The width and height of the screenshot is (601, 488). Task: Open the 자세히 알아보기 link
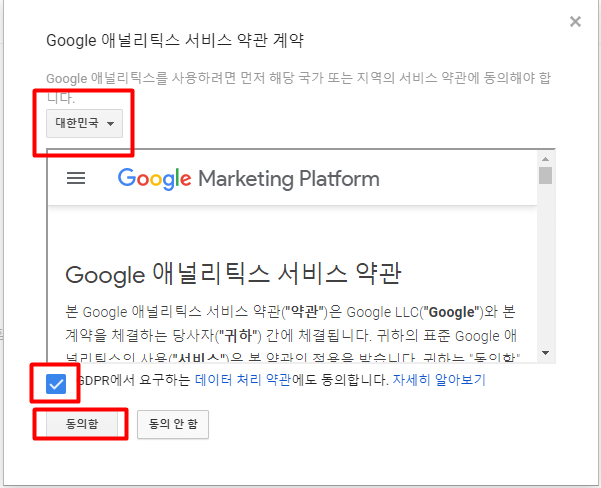point(439,380)
